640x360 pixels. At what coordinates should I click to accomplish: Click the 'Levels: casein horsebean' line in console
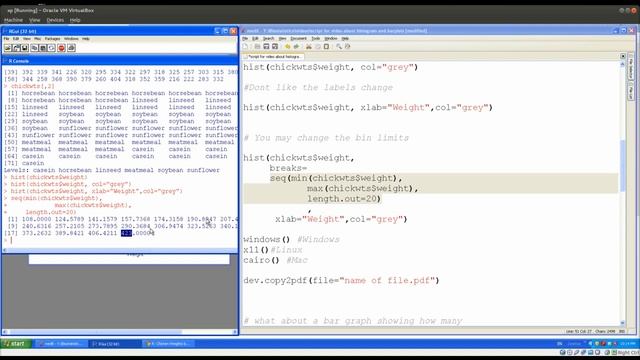point(111,170)
